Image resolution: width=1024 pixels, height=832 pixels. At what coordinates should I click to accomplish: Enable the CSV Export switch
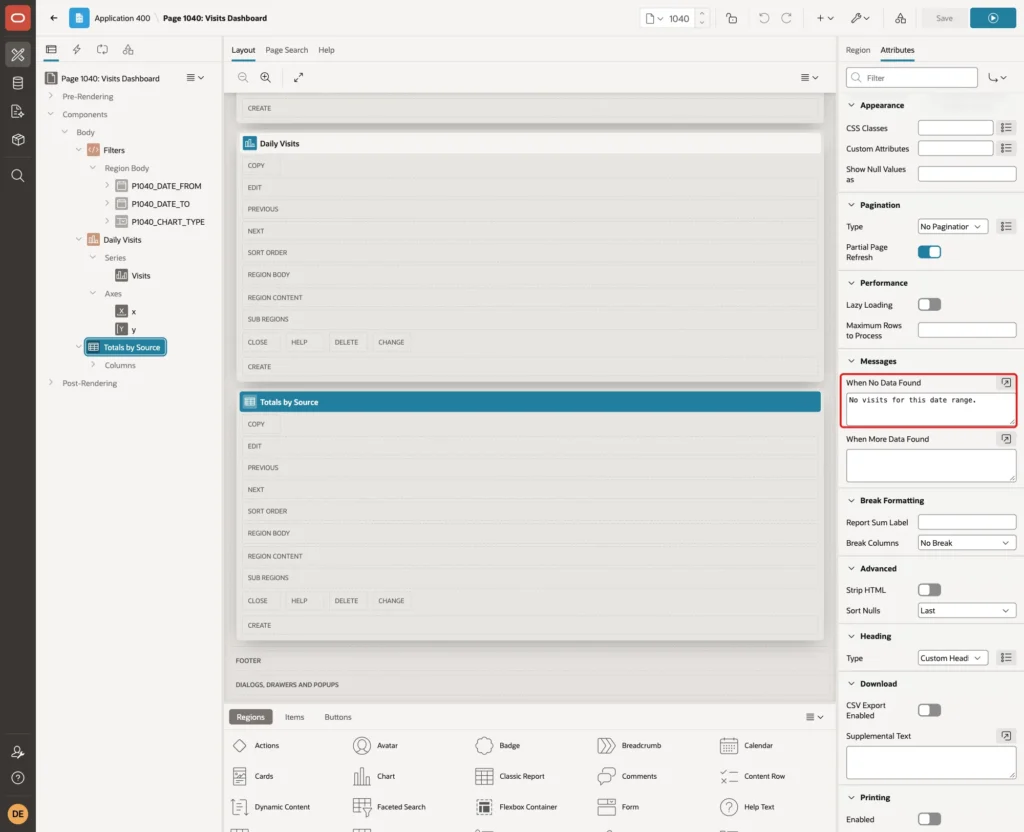(x=929, y=710)
